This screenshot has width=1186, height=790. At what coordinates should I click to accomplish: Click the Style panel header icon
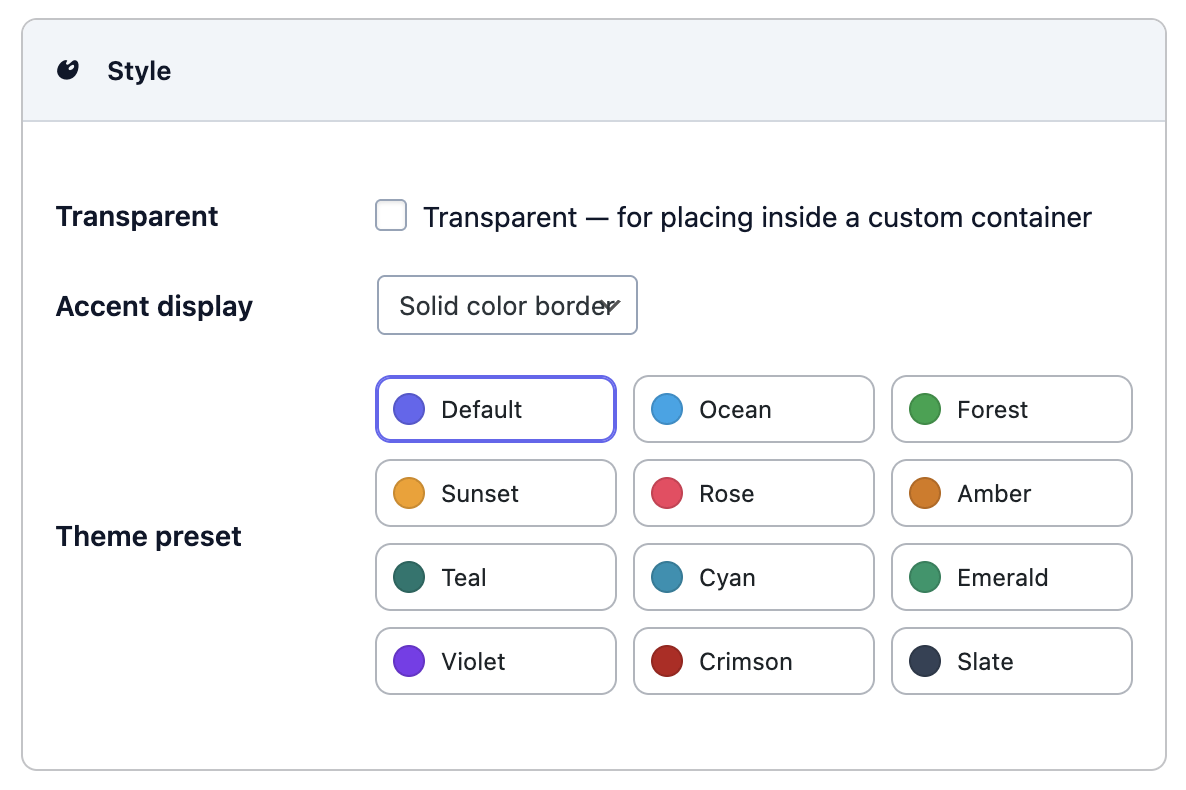pyautogui.click(x=68, y=70)
